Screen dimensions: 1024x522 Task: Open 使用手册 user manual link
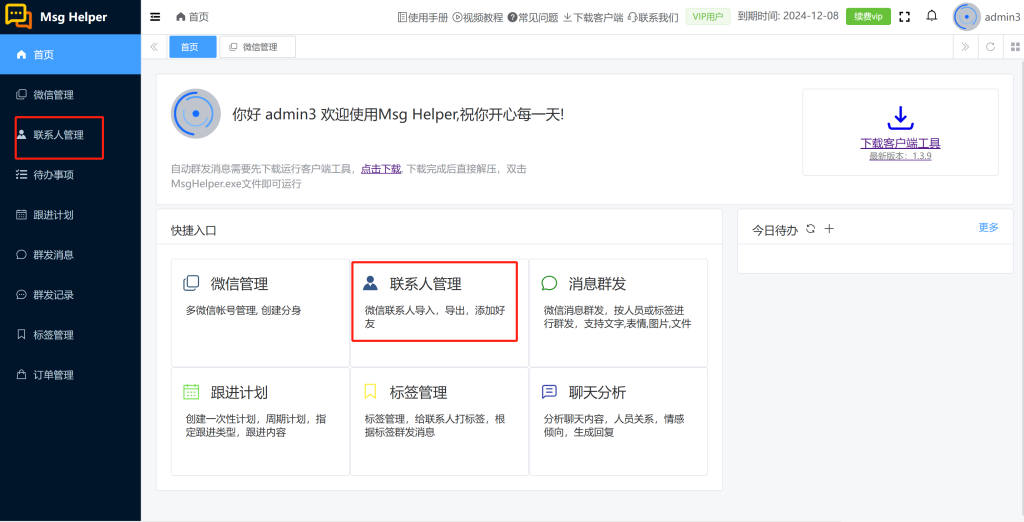(x=423, y=18)
